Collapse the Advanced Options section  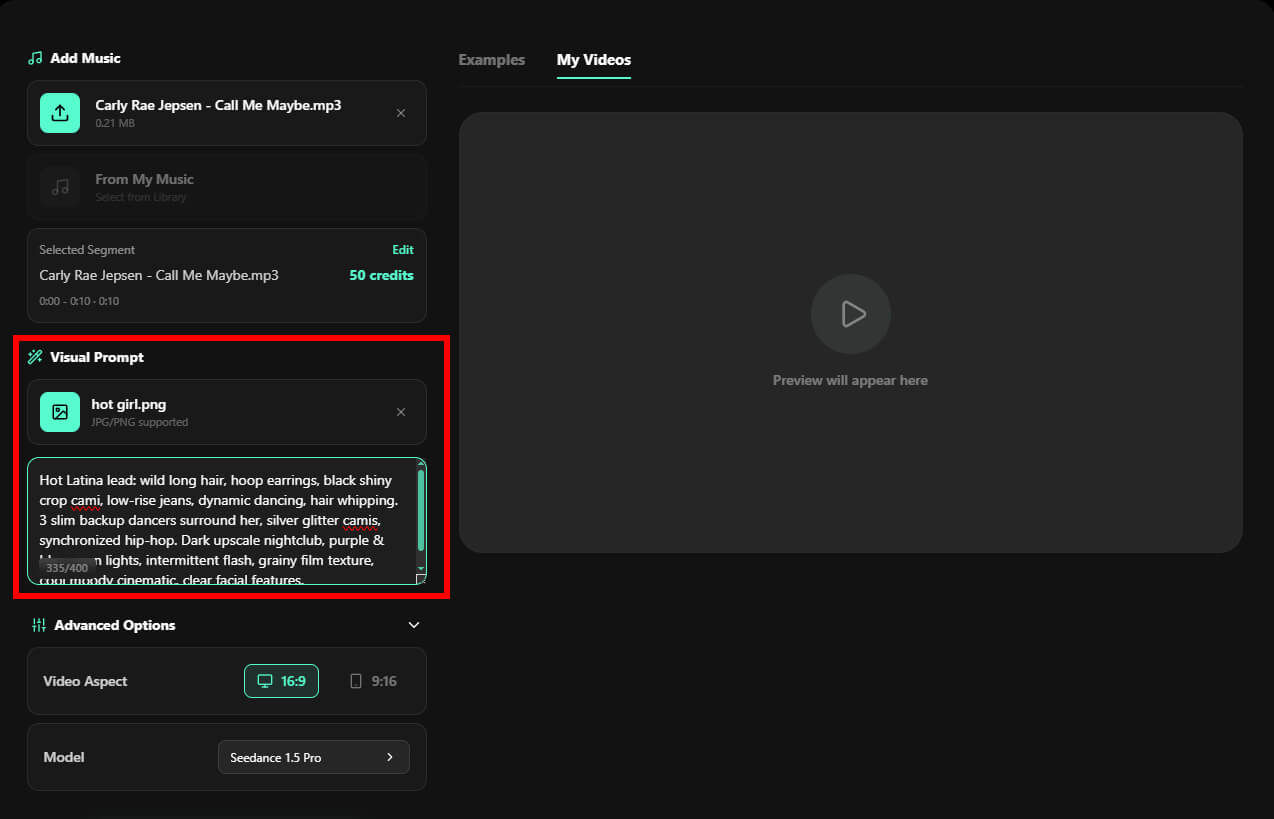tap(414, 625)
